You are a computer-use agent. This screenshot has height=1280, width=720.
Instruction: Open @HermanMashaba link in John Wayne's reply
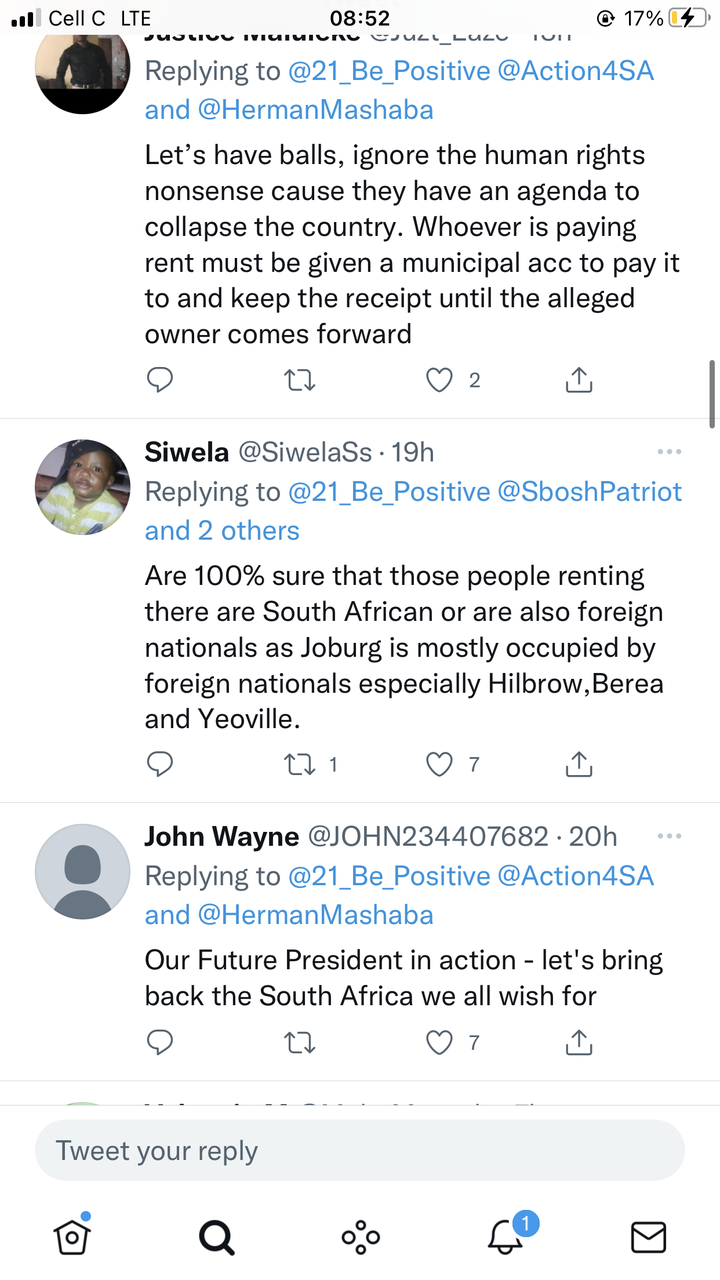[316, 914]
